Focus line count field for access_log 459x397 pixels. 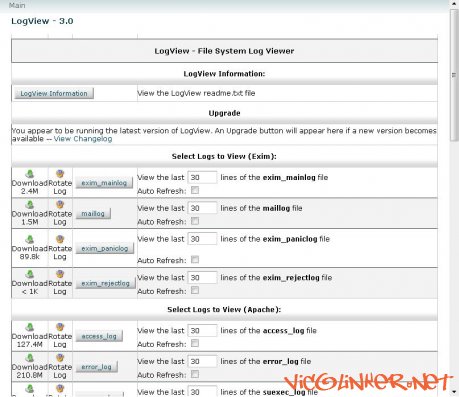[x=202, y=330]
